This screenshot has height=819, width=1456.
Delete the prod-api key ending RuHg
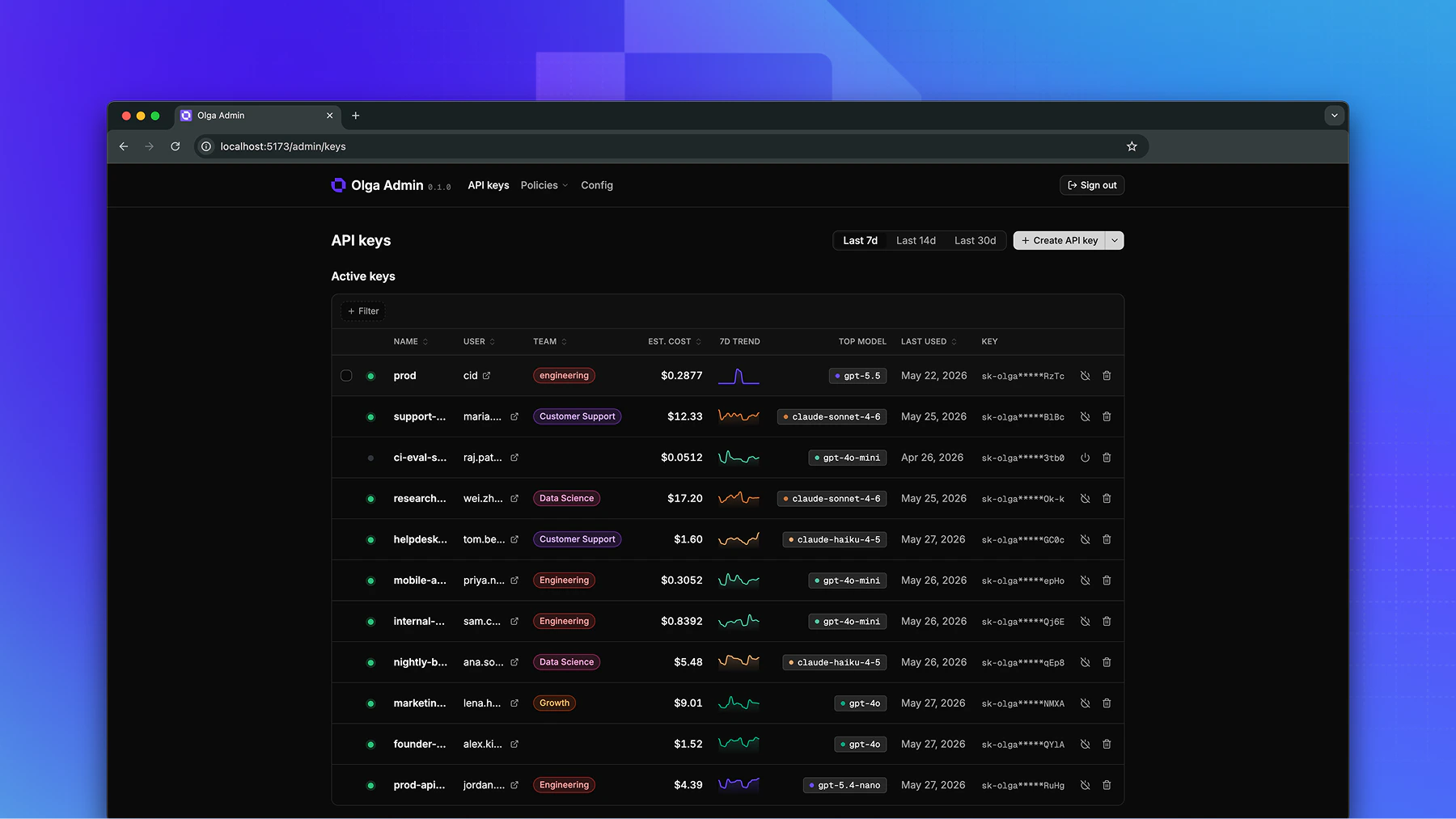pyautogui.click(x=1107, y=785)
